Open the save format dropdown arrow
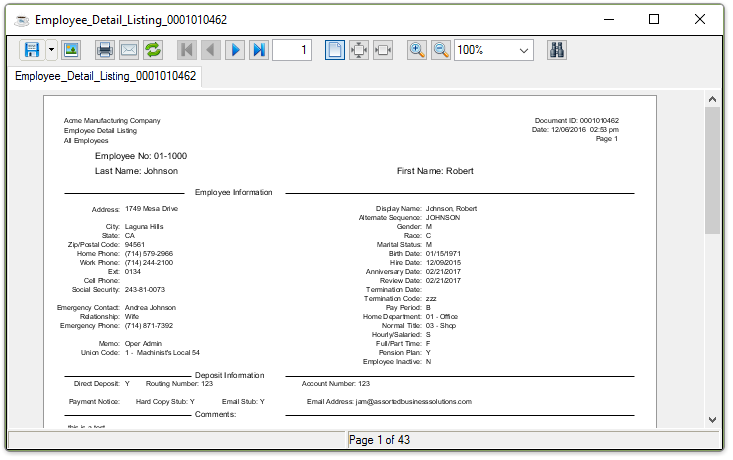 tap(51, 50)
